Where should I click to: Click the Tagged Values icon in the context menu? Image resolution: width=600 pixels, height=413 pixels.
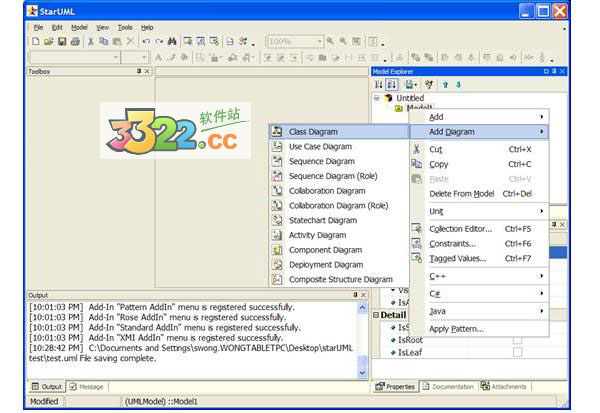(417, 258)
